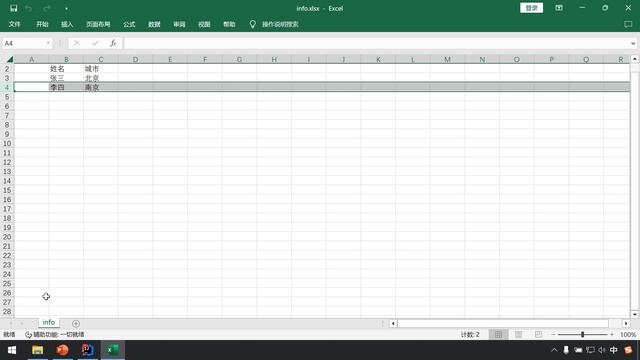Switch to the 公式 ribbon tab
This screenshot has width=640, height=360.
[x=129, y=24]
